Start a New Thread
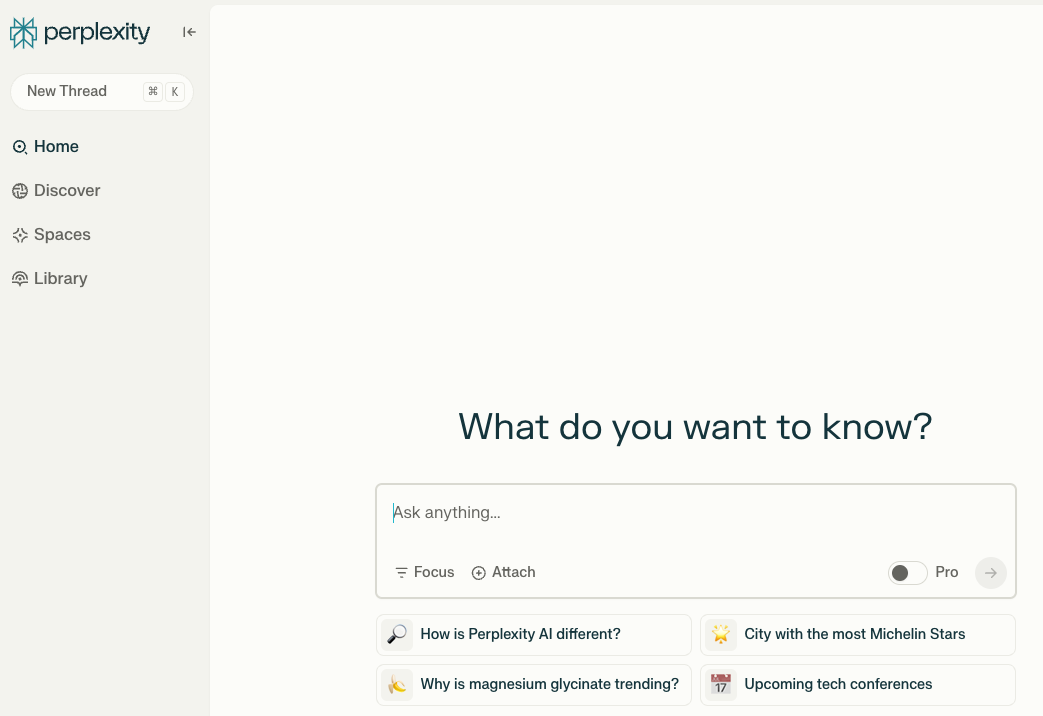 pos(102,91)
